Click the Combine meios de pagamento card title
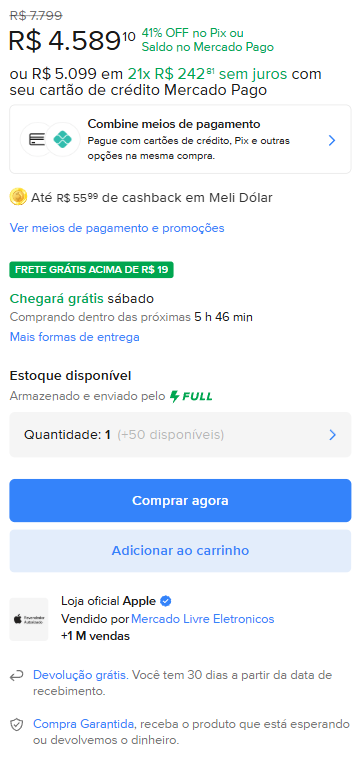 tap(174, 124)
